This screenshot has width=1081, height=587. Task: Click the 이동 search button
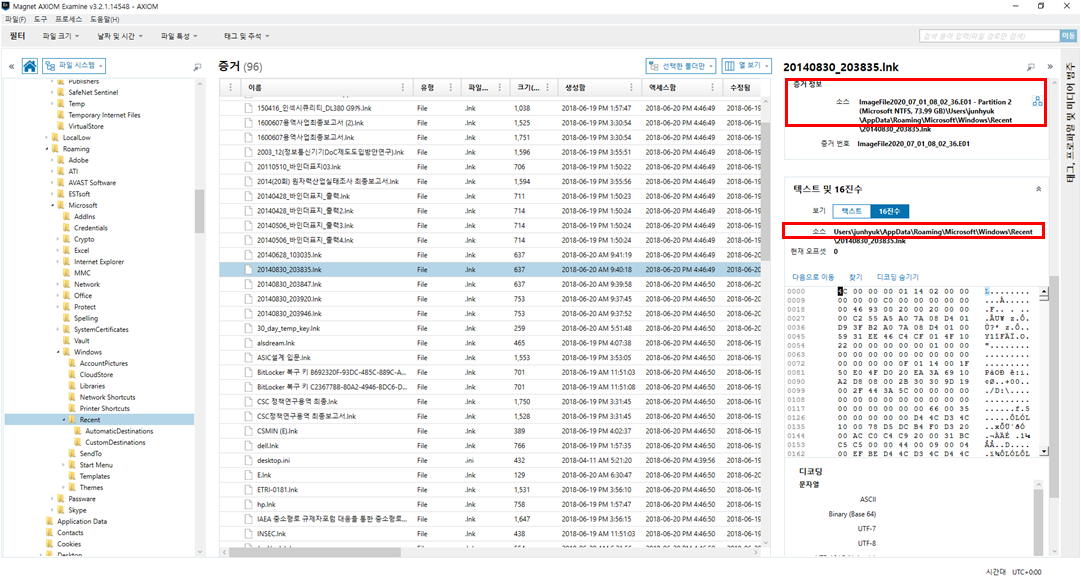tap(1067, 36)
